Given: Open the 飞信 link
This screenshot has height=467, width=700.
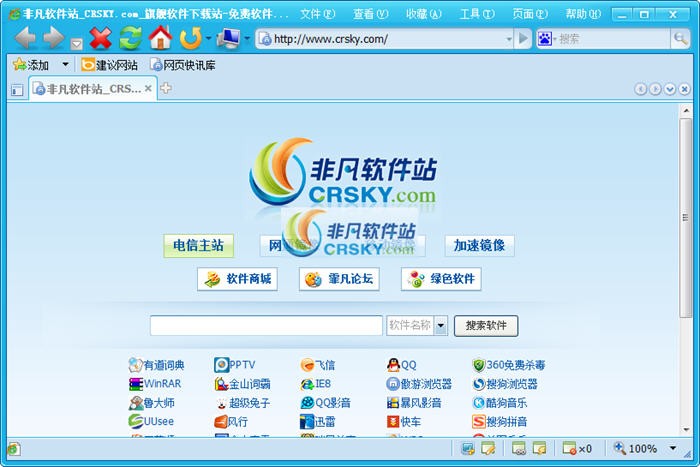Looking at the screenshot, I should coord(318,365).
